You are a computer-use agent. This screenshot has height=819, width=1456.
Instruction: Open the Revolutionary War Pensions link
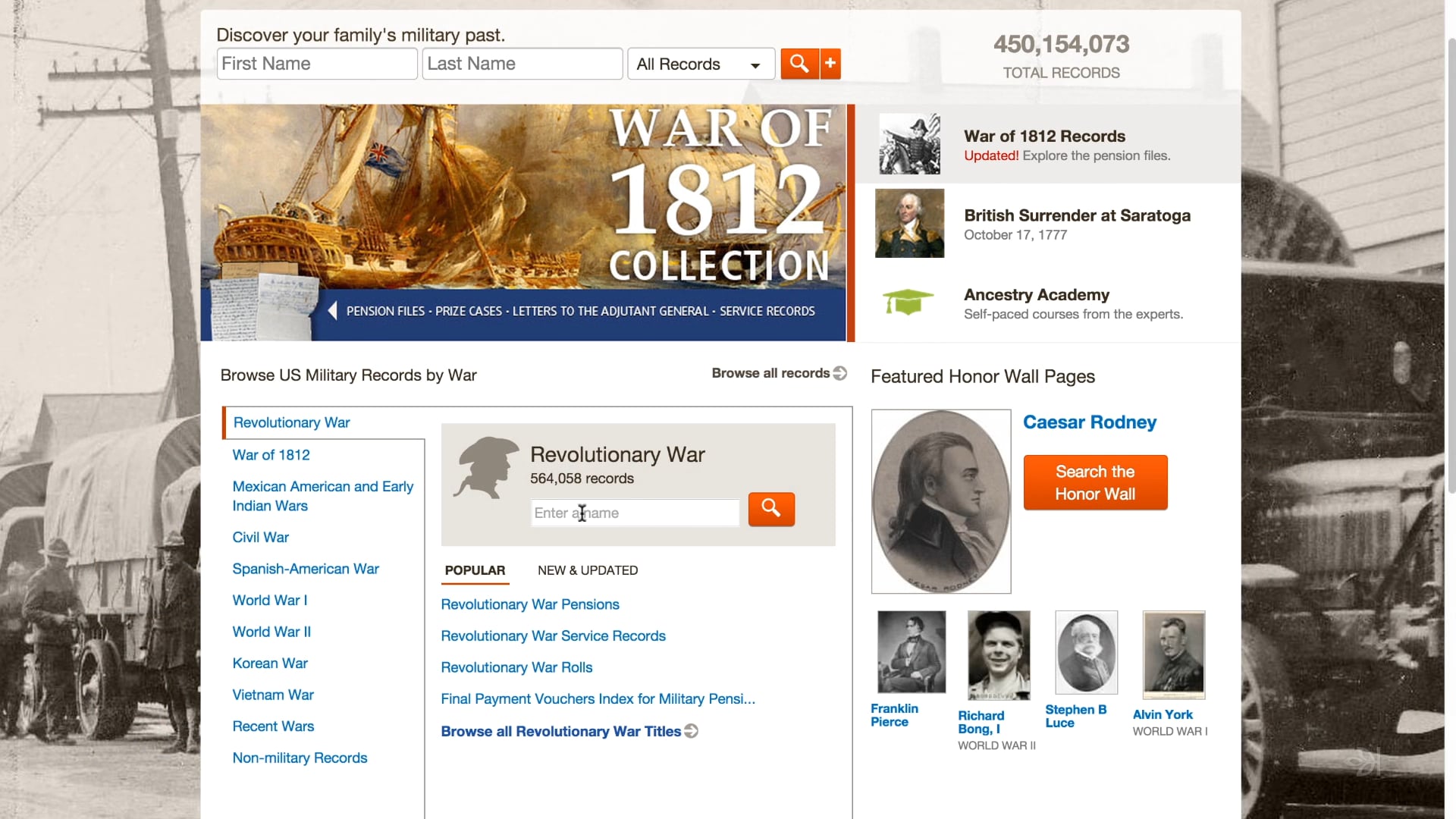point(530,604)
